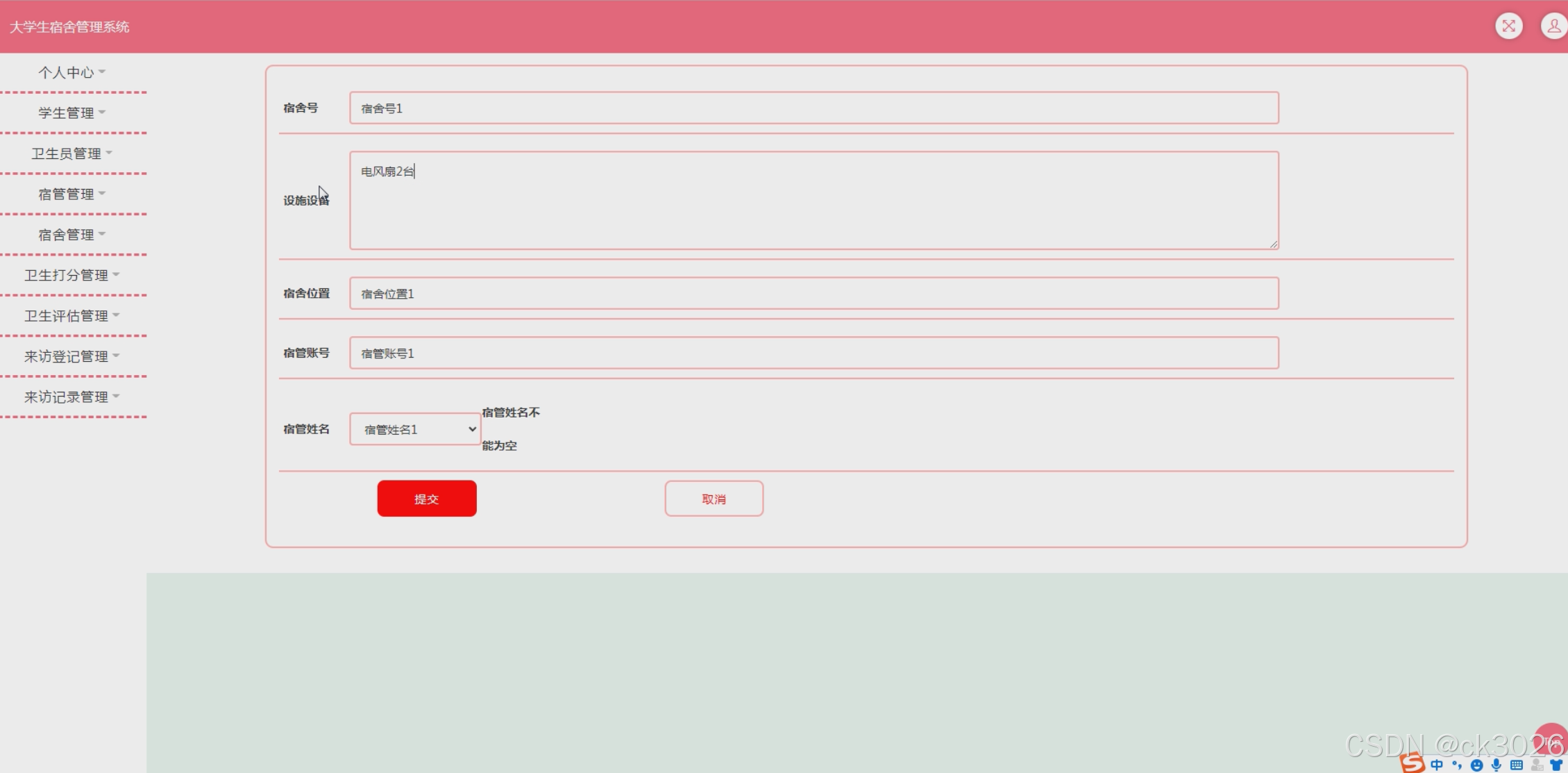The image size is (1568, 773).
Task: Click the Sogou skin shirt icon
Action: pos(1556,765)
